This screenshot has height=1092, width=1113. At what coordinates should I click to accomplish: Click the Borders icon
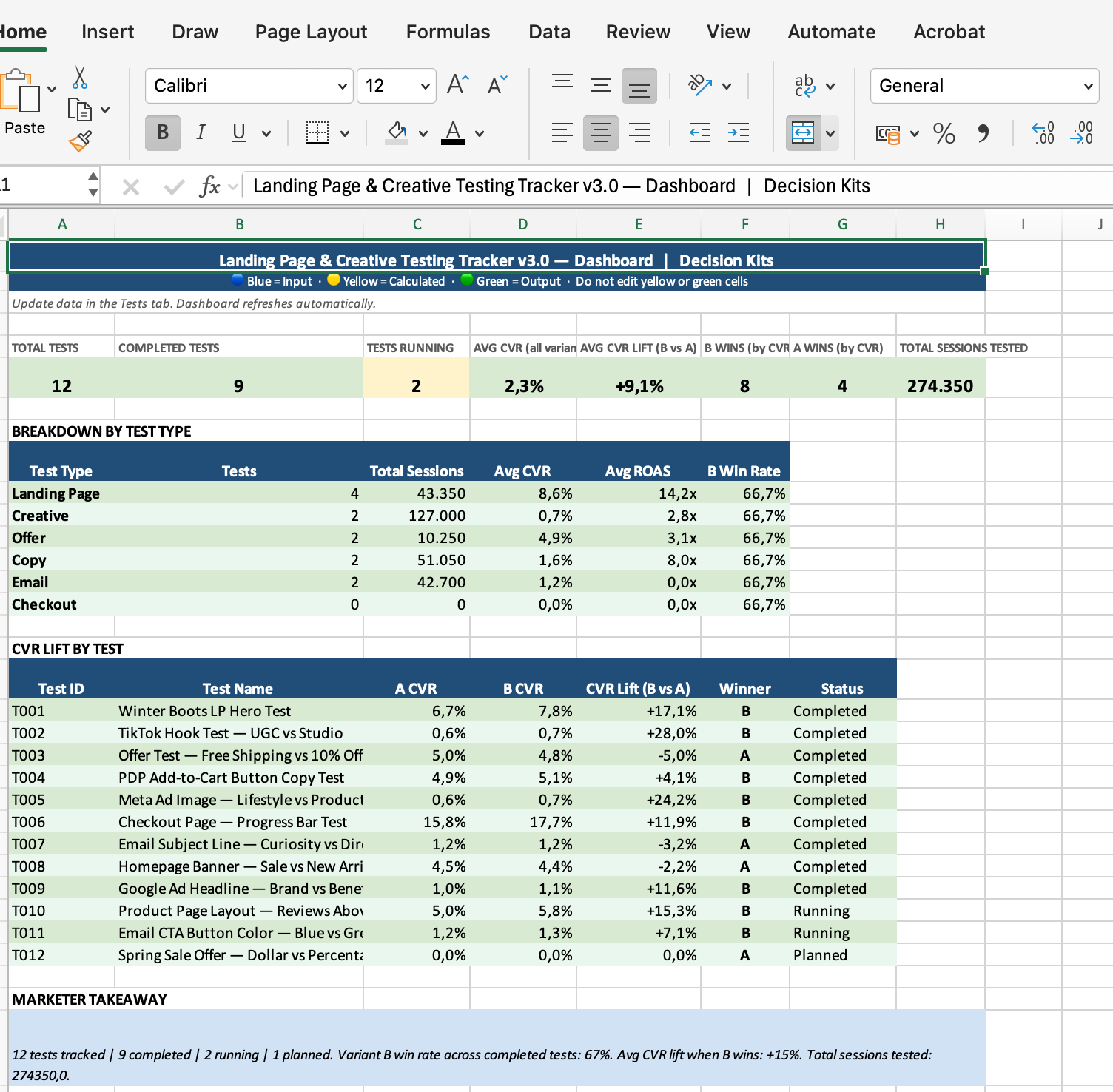tap(317, 133)
